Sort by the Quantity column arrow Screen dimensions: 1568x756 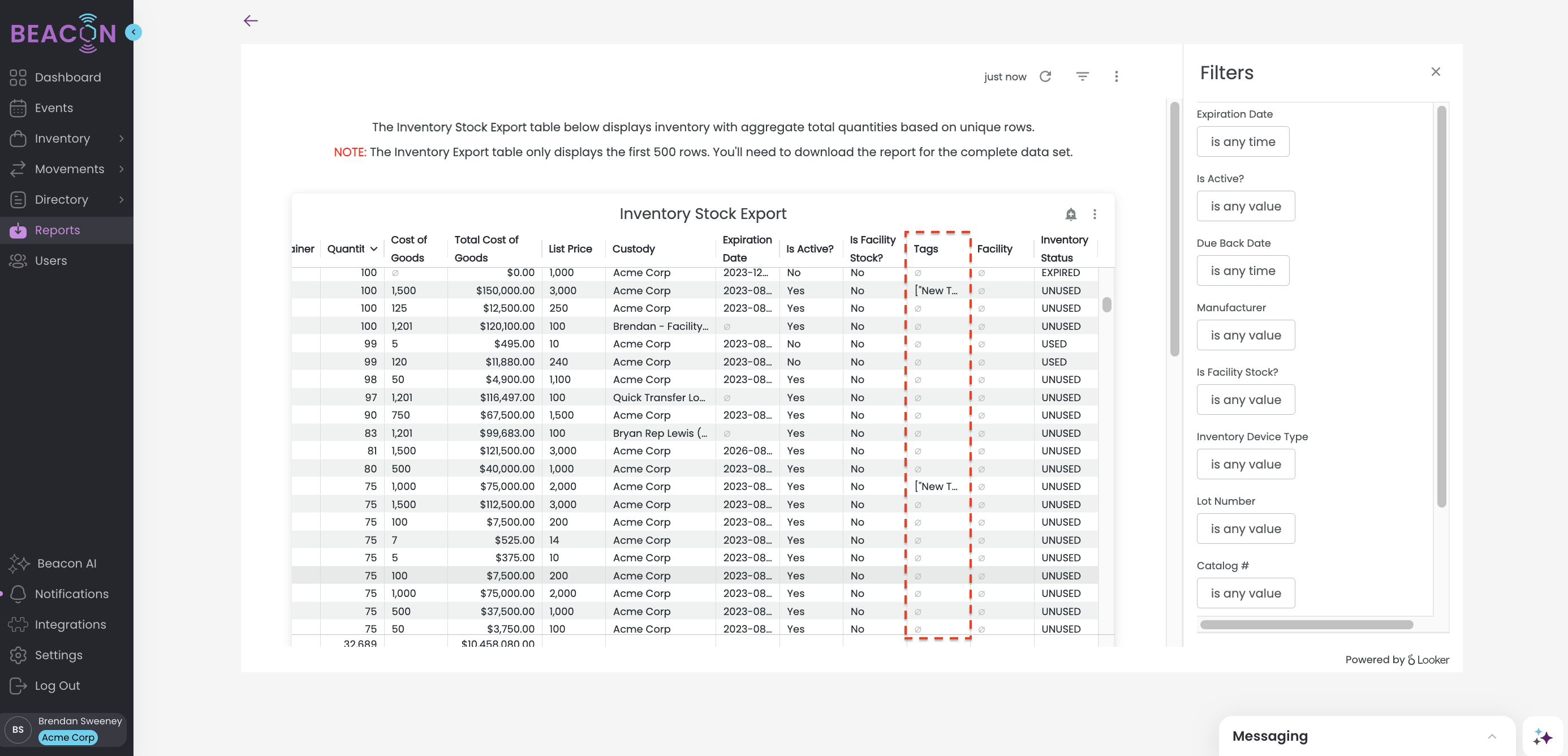374,249
